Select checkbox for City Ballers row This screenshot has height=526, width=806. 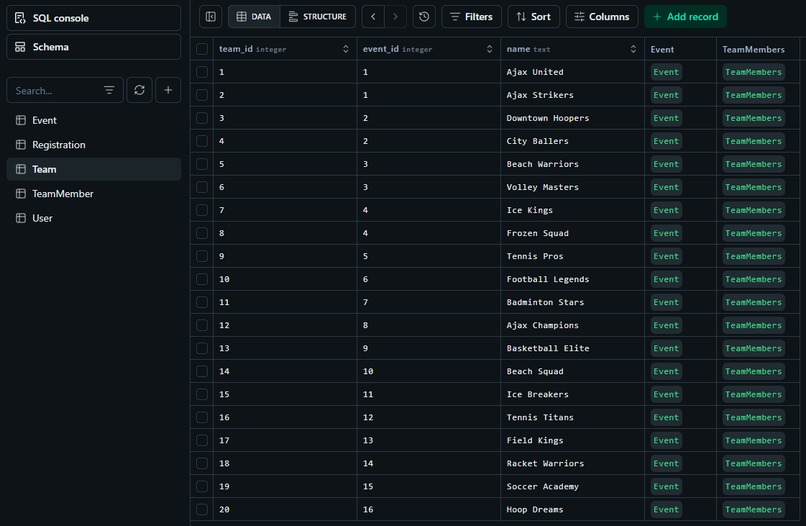(202, 141)
